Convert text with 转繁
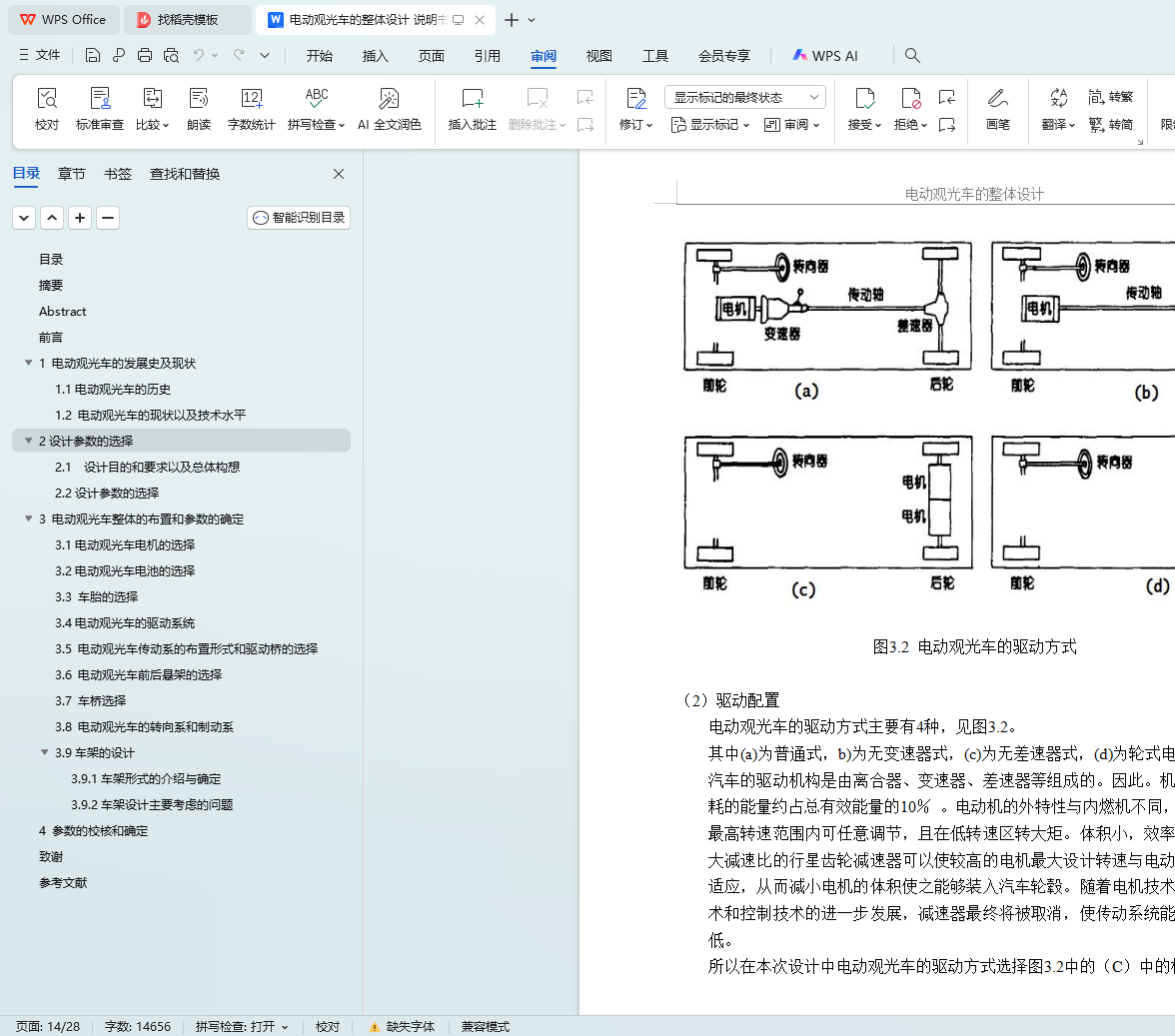The width and height of the screenshot is (1175, 1036). point(1111,97)
